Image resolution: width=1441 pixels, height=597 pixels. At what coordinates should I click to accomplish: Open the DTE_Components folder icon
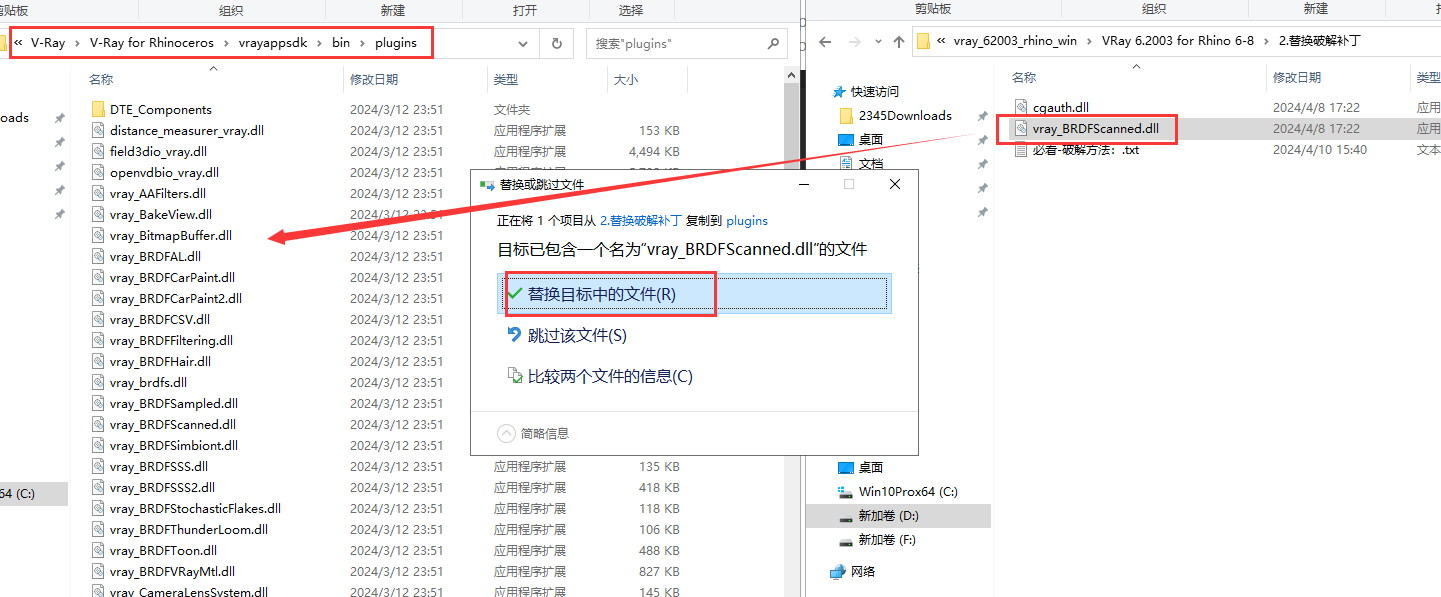tap(98, 109)
